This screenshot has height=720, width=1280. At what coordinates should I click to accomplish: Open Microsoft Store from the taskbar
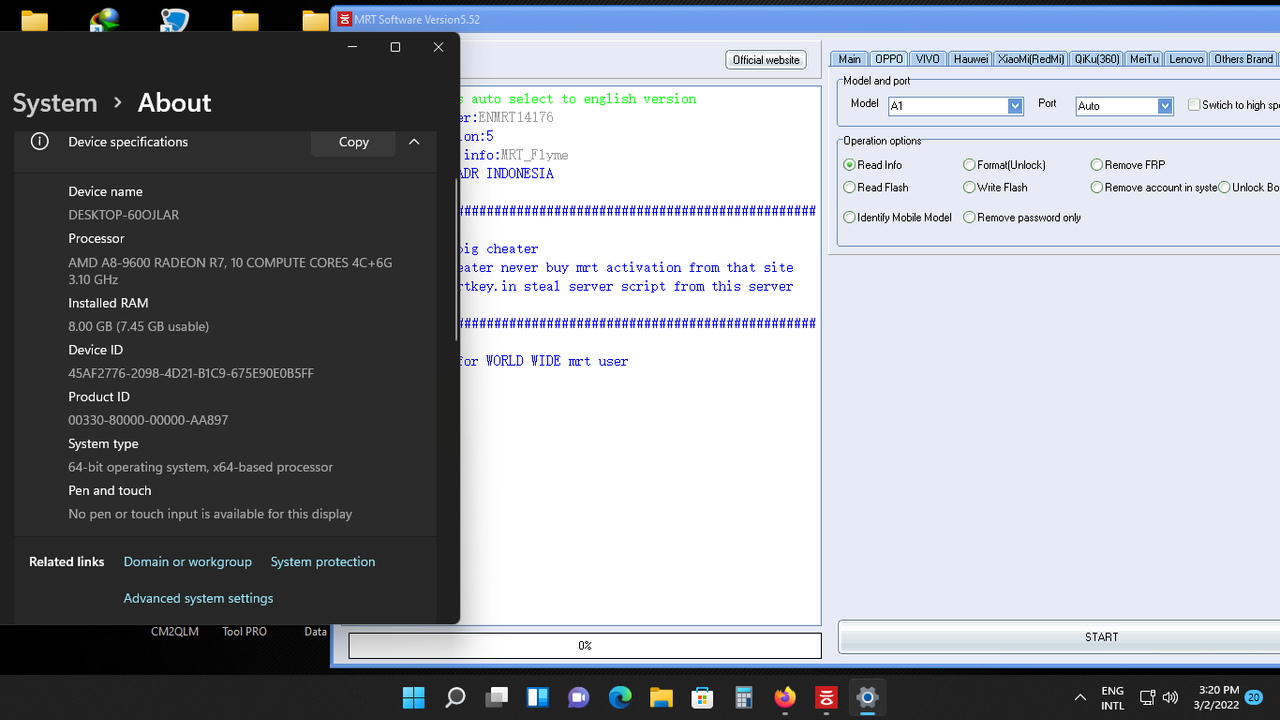pos(702,697)
